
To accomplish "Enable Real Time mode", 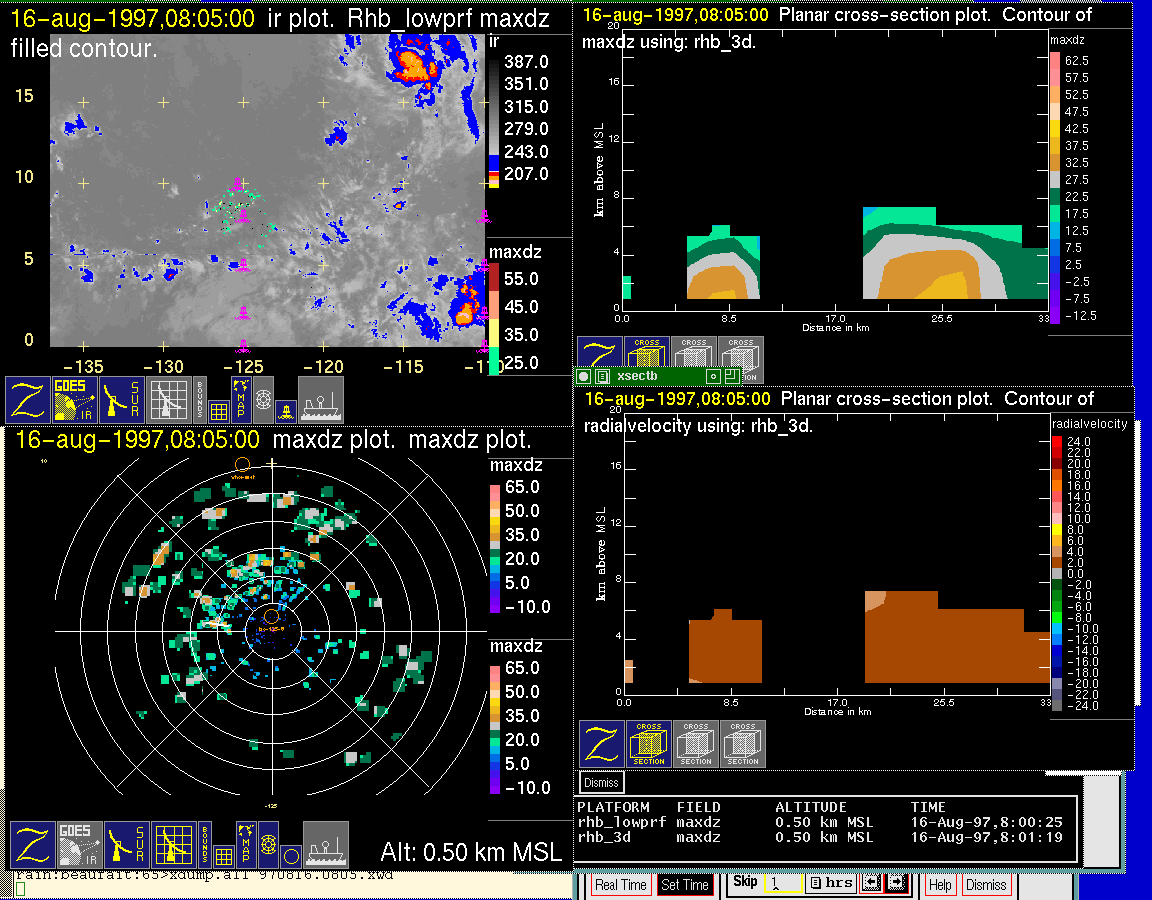I will (x=620, y=885).
